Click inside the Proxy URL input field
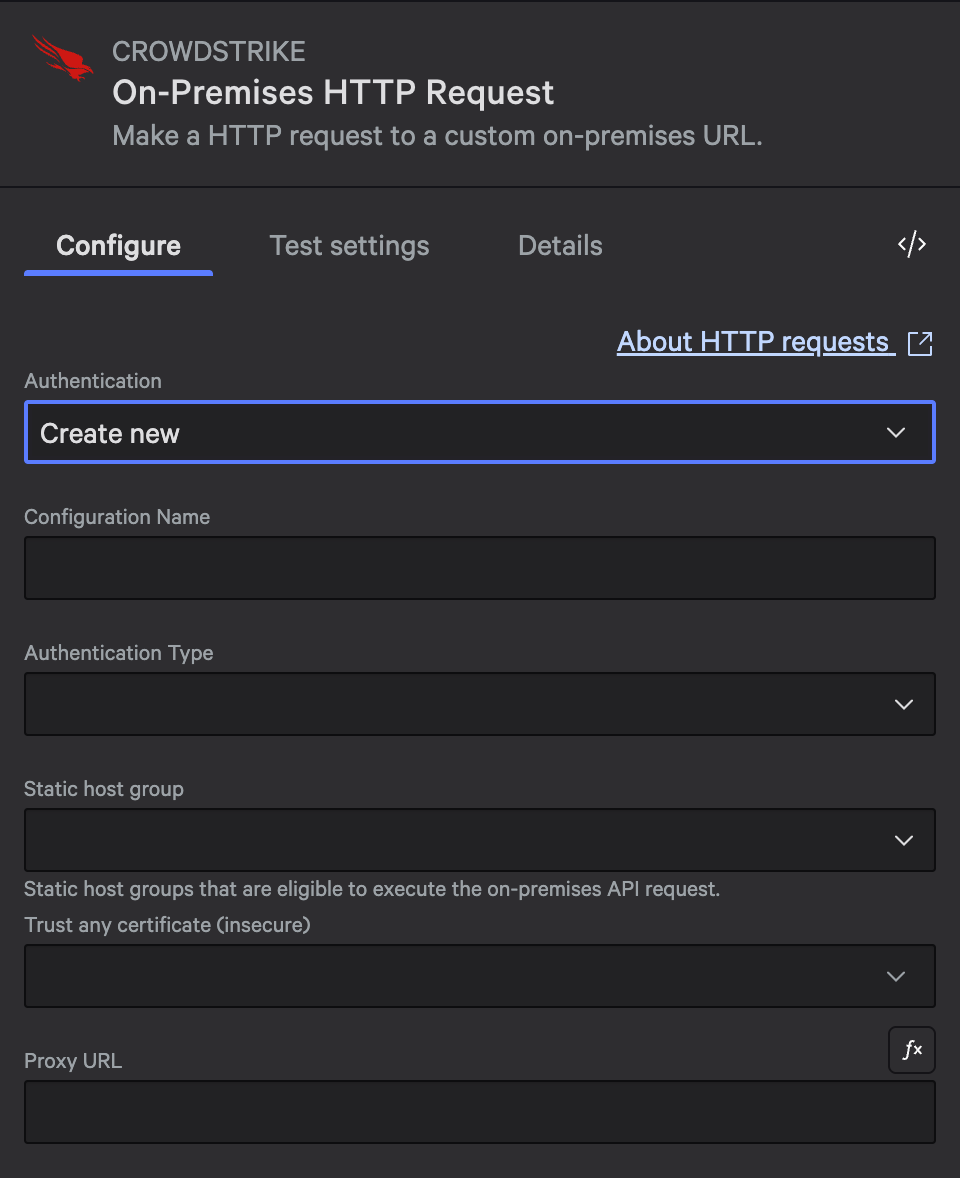 click(480, 1111)
